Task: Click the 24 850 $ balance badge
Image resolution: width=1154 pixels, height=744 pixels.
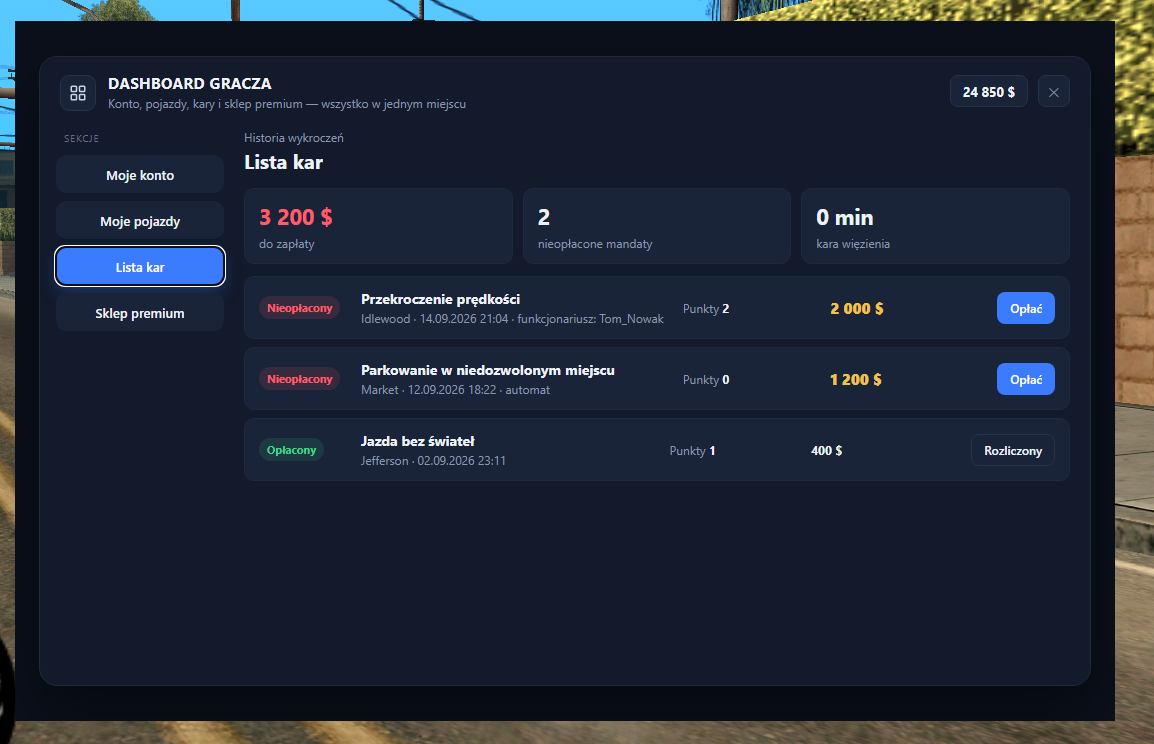Action: 988,92
